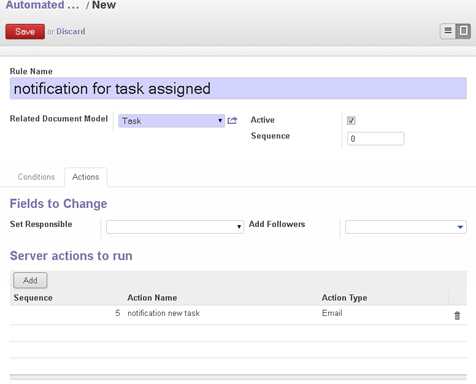This screenshot has height=384, width=476.
Task: Toggle the Active checkbox
Action: 351,120
